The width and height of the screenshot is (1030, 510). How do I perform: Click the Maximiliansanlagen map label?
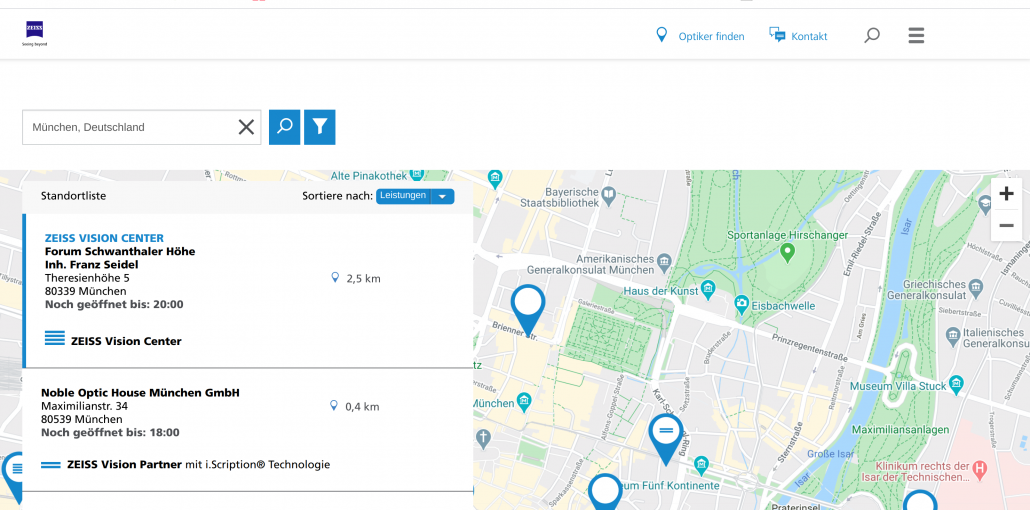901,430
